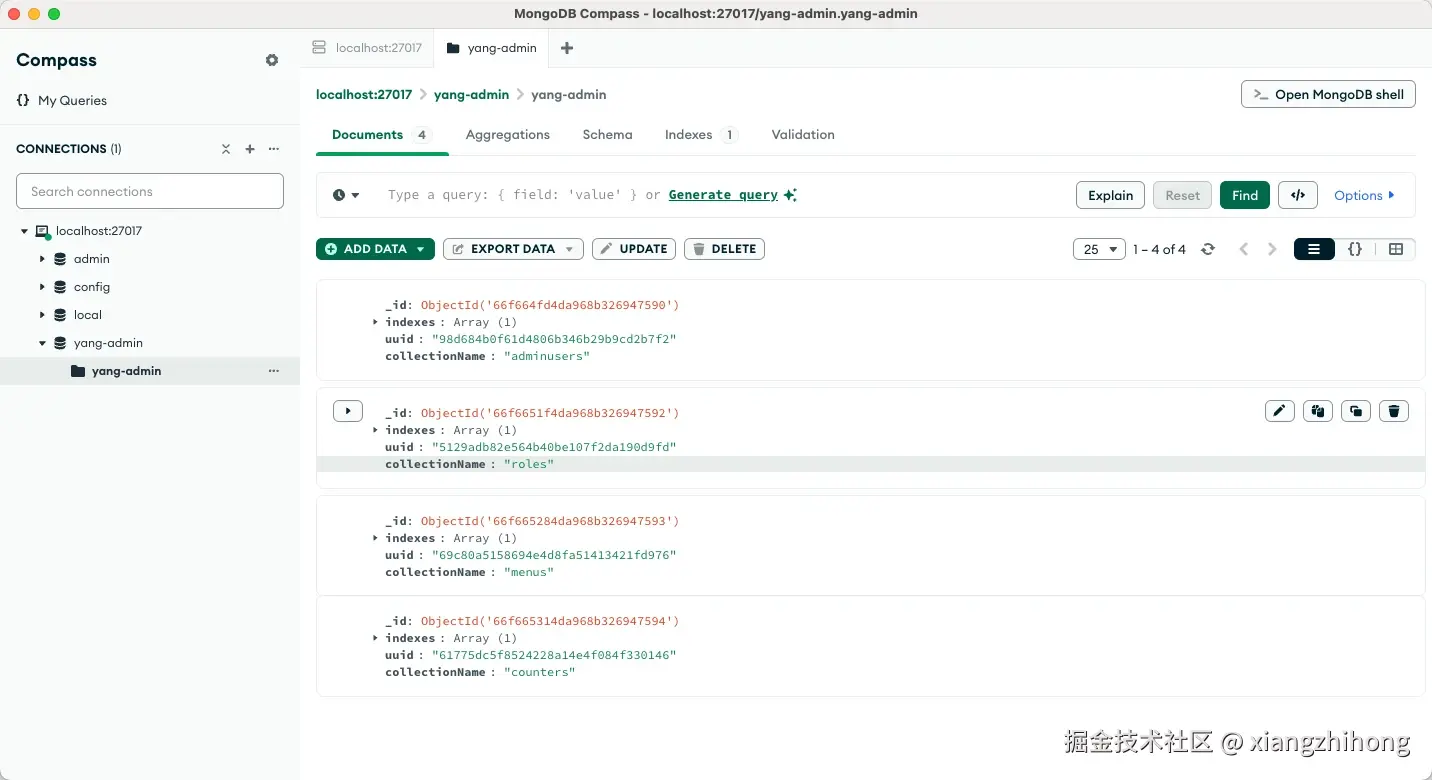The image size is (1432, 780).
Task: Click the Generate query sparkle link
Action: 732,195
